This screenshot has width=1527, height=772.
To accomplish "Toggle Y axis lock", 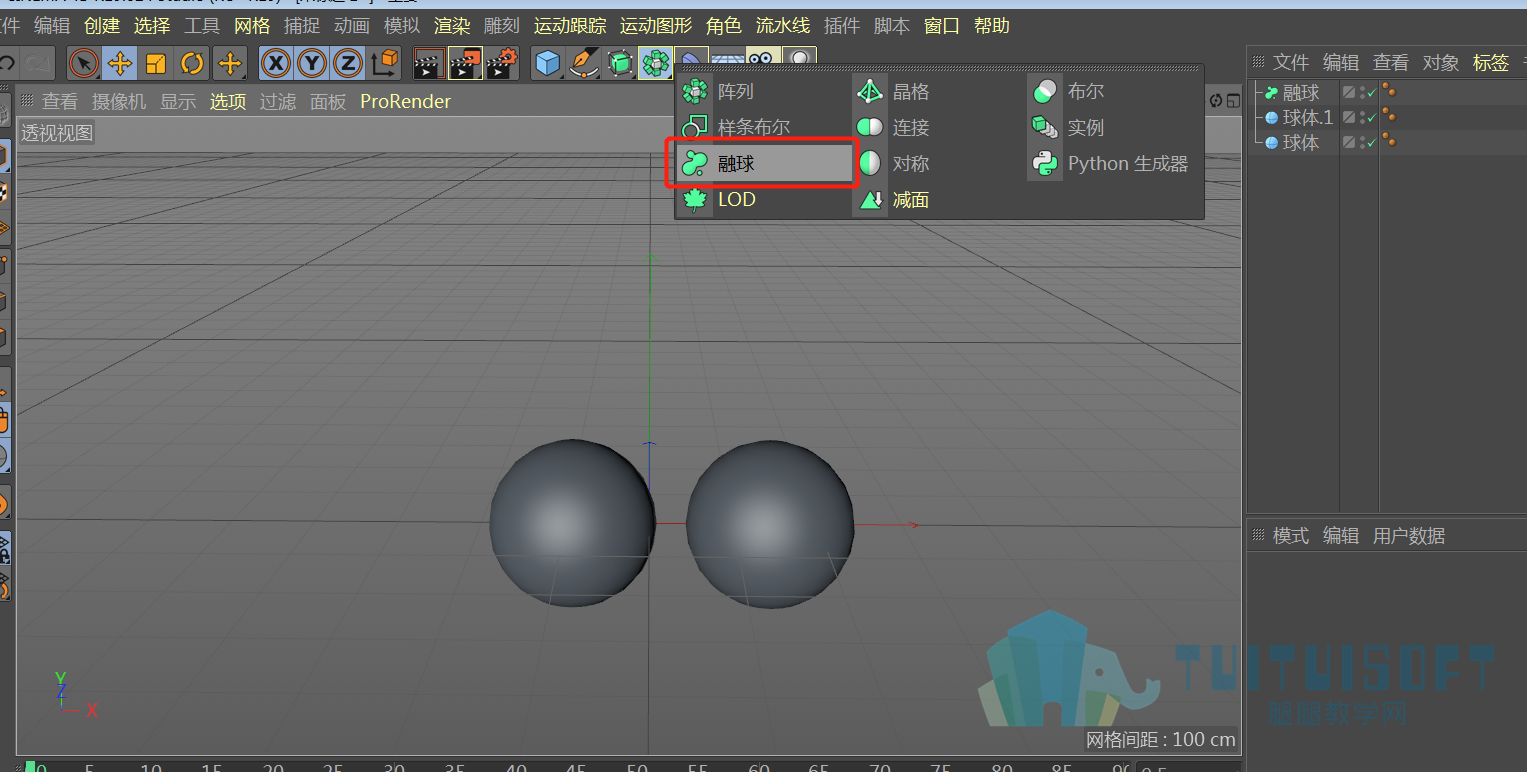I will (x=312, y=64).
